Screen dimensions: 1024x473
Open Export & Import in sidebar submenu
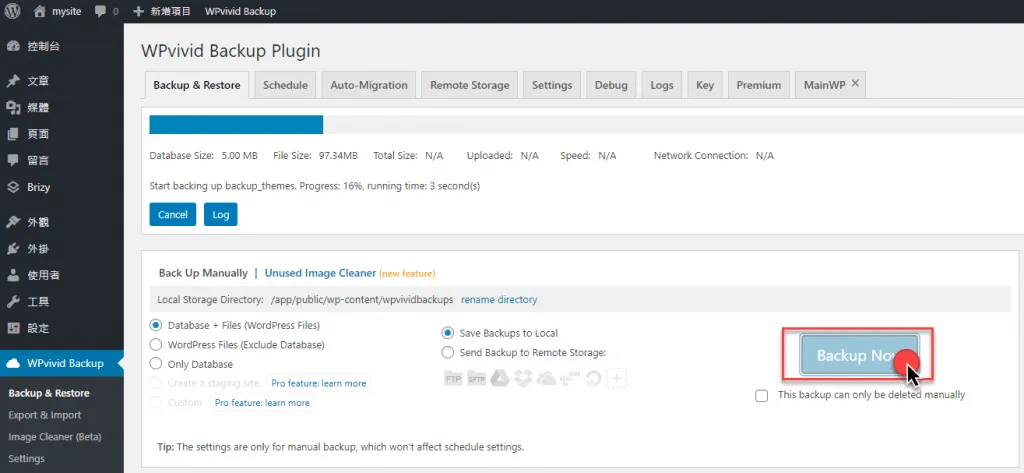point(44,415)
